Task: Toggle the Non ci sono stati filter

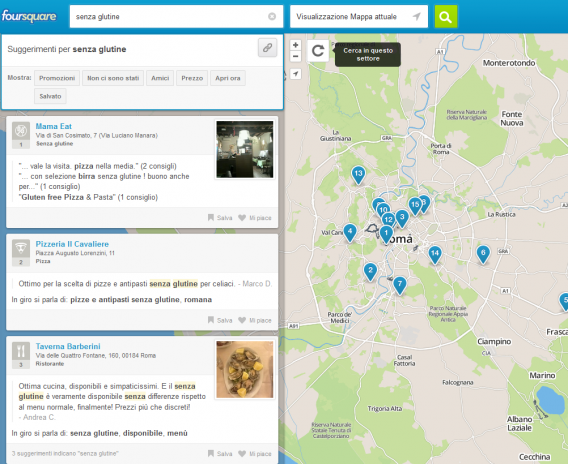Action: click(113, 78)
